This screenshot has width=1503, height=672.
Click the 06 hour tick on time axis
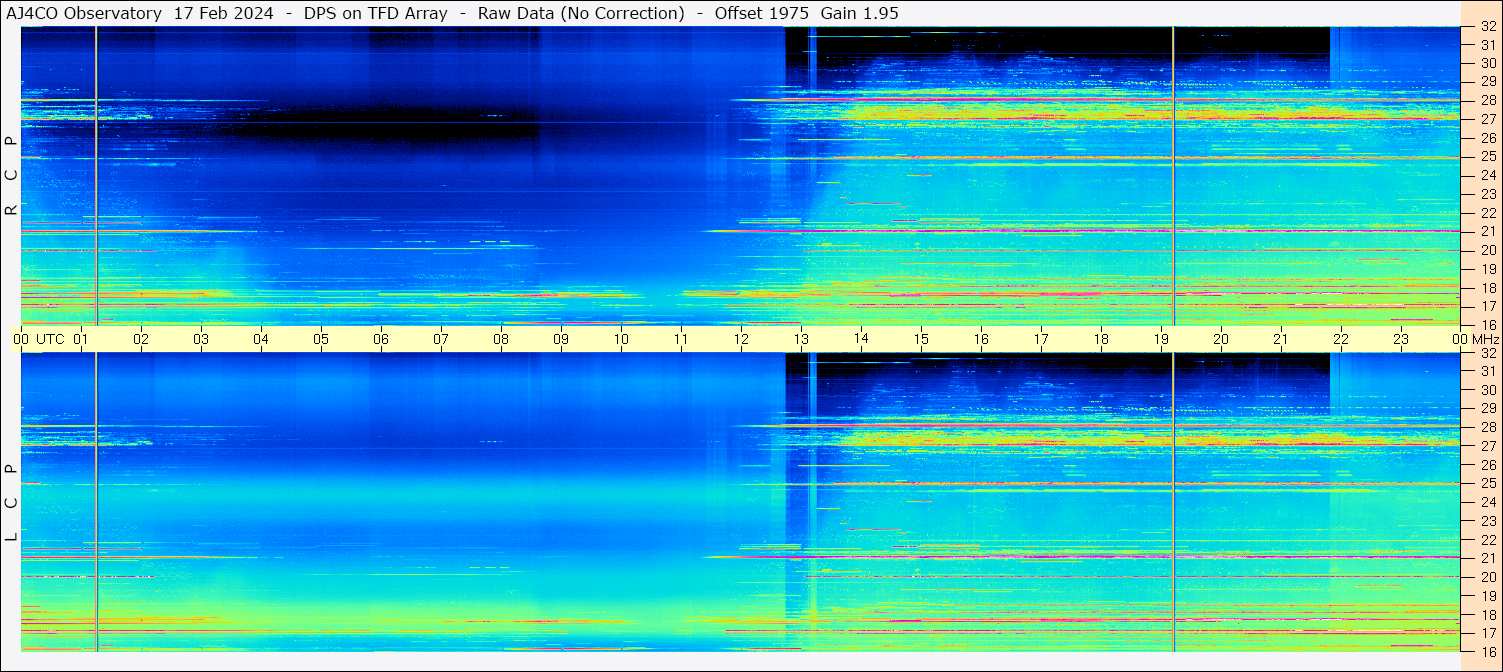[x=381, y=339]
